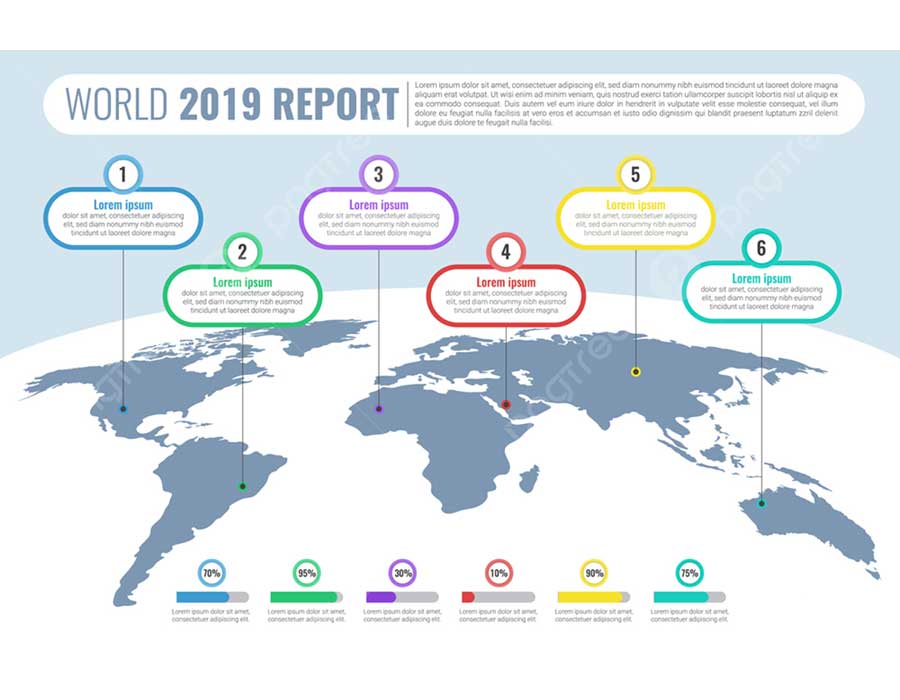
Task: Click the blue "Lorem ipsum" heading in callout 1
Action: coord(123,205)
